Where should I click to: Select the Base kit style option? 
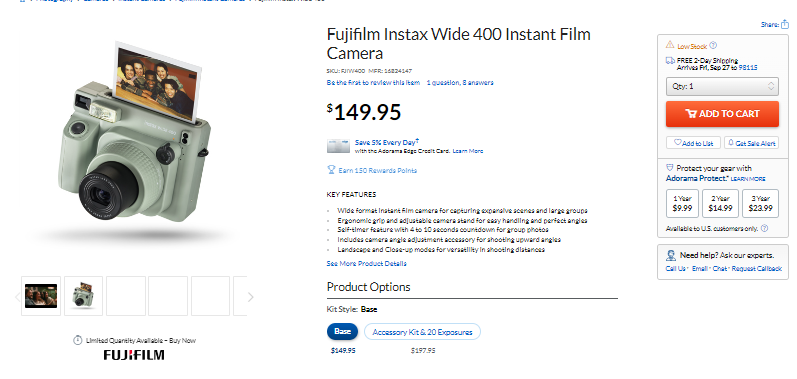[x=342, y=332]
